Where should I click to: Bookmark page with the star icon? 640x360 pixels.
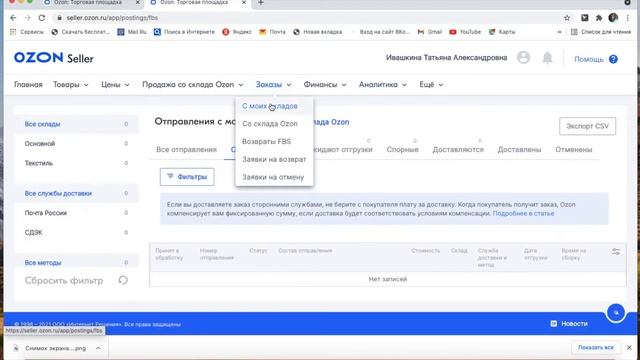(x=567, y=18)
